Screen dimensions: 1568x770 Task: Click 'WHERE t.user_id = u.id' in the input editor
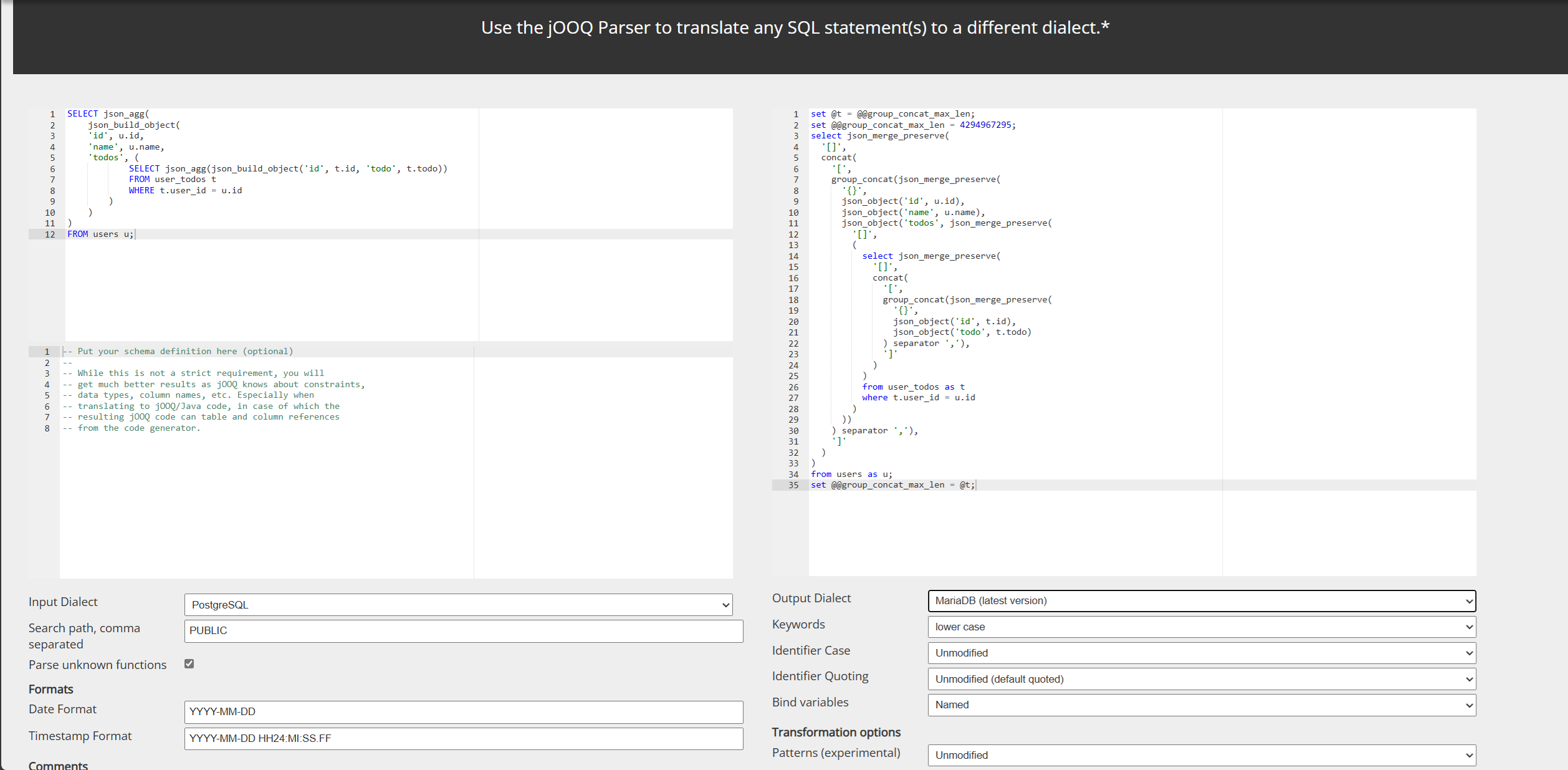coord(186,191)
